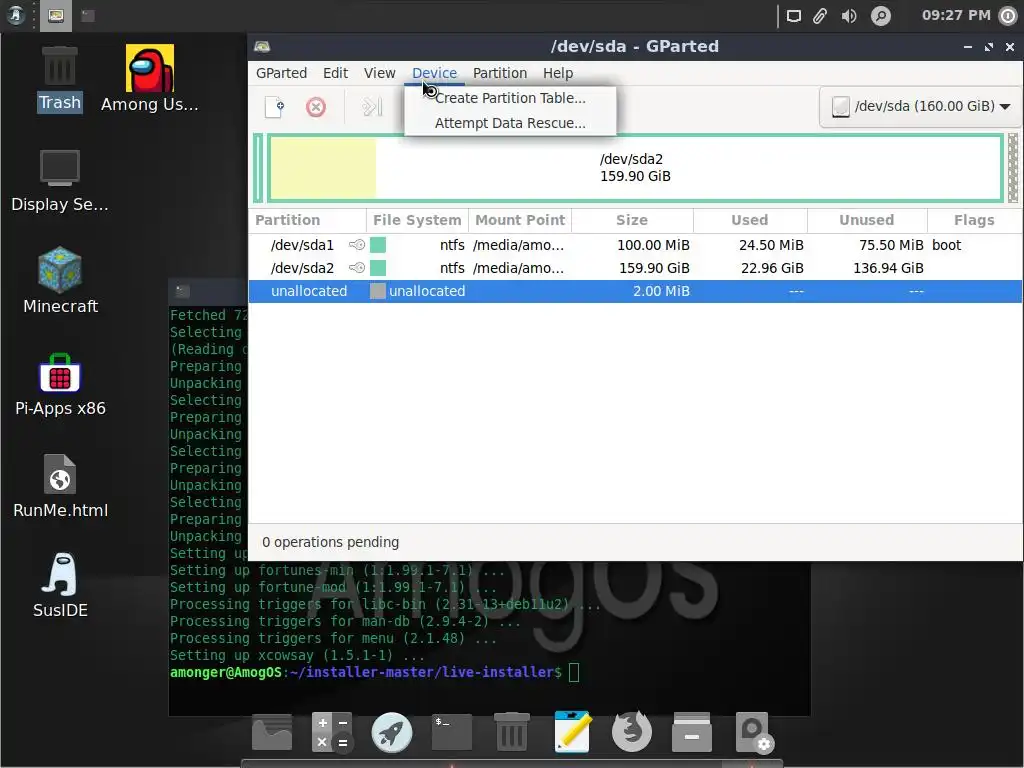Click the /dev/sda2 159.90 GiB disk graphic

pos(635,168)
